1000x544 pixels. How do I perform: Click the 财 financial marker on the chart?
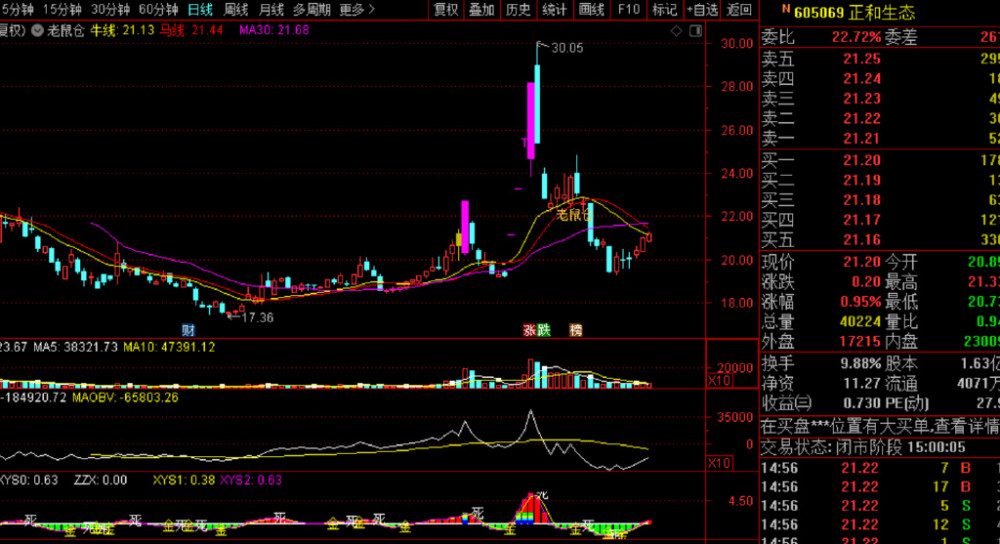pos(188,329)
